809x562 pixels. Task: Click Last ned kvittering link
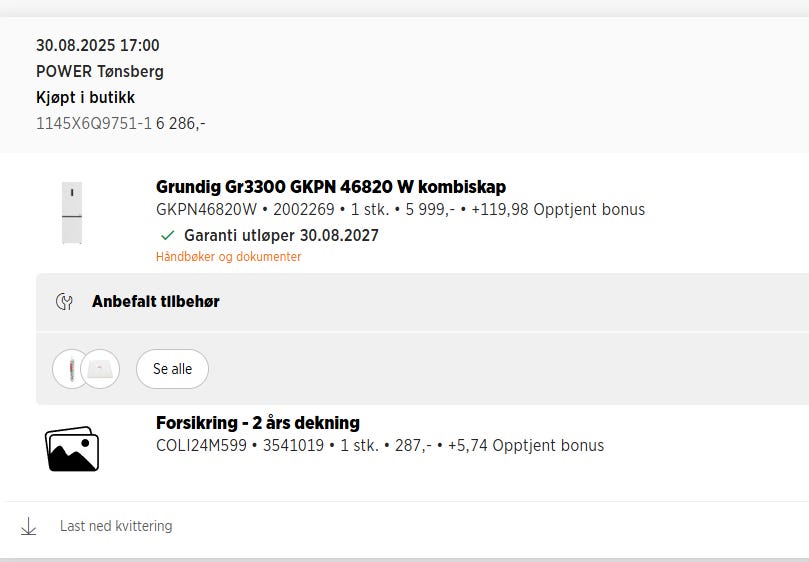point(116,526)
